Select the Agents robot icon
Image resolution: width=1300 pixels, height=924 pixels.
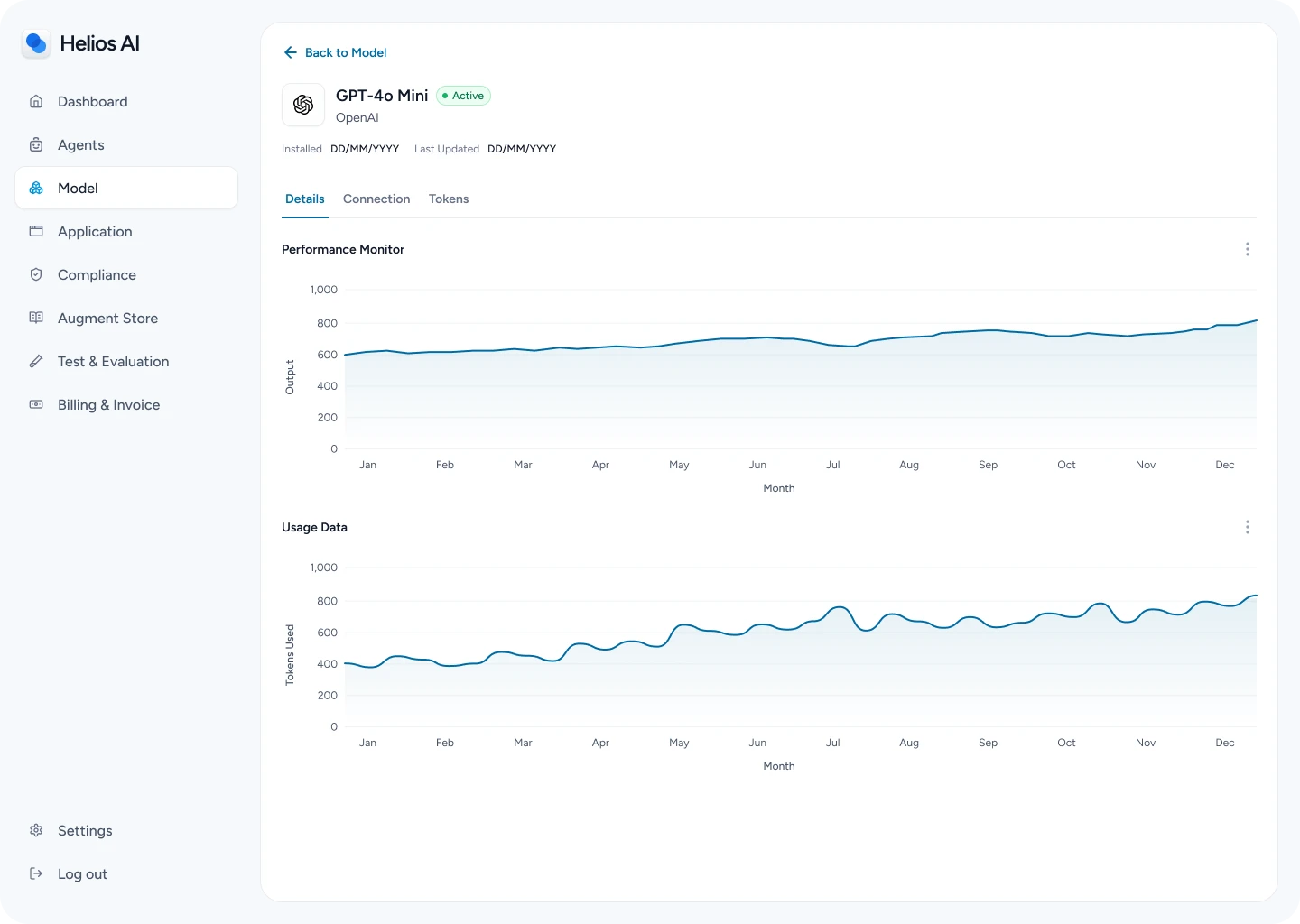point(36,145)
